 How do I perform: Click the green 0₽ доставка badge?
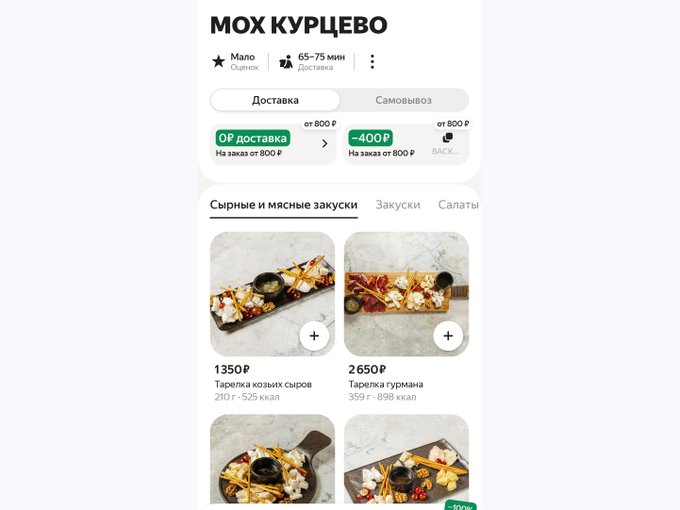tap(252, 138)
